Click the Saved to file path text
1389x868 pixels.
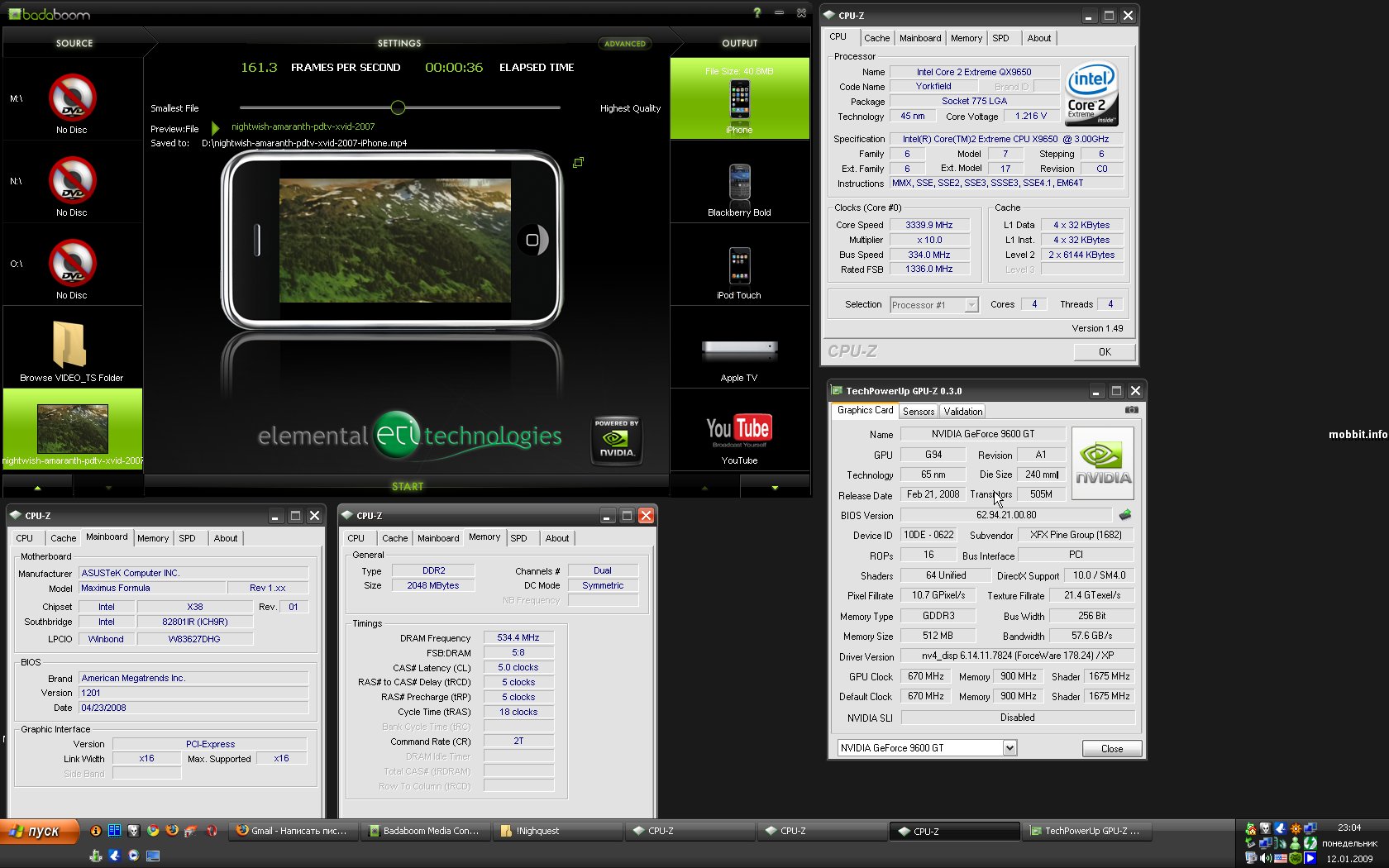pos(304,143)
